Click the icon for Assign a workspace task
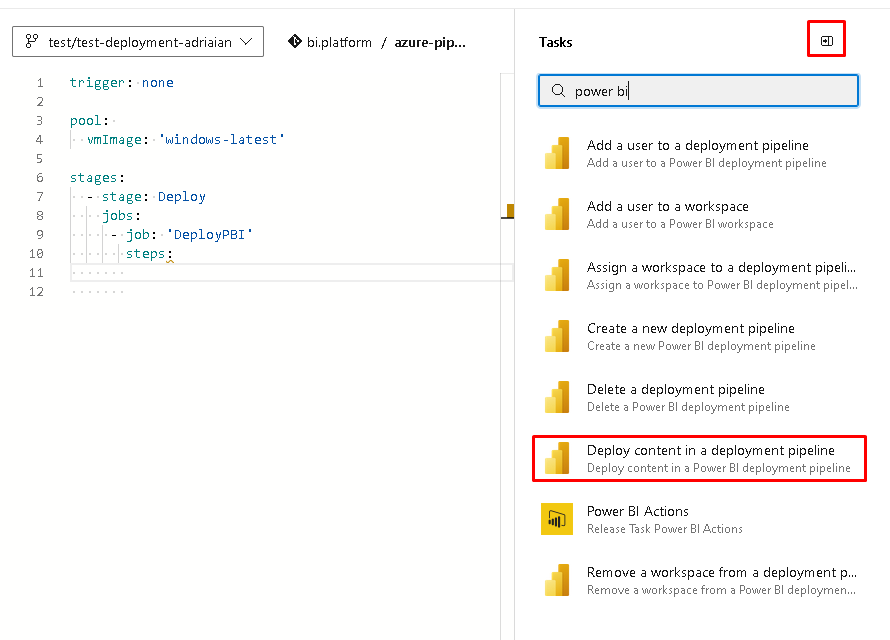The height and width of the screenshot is (640, 890). [x=557, y=275]
